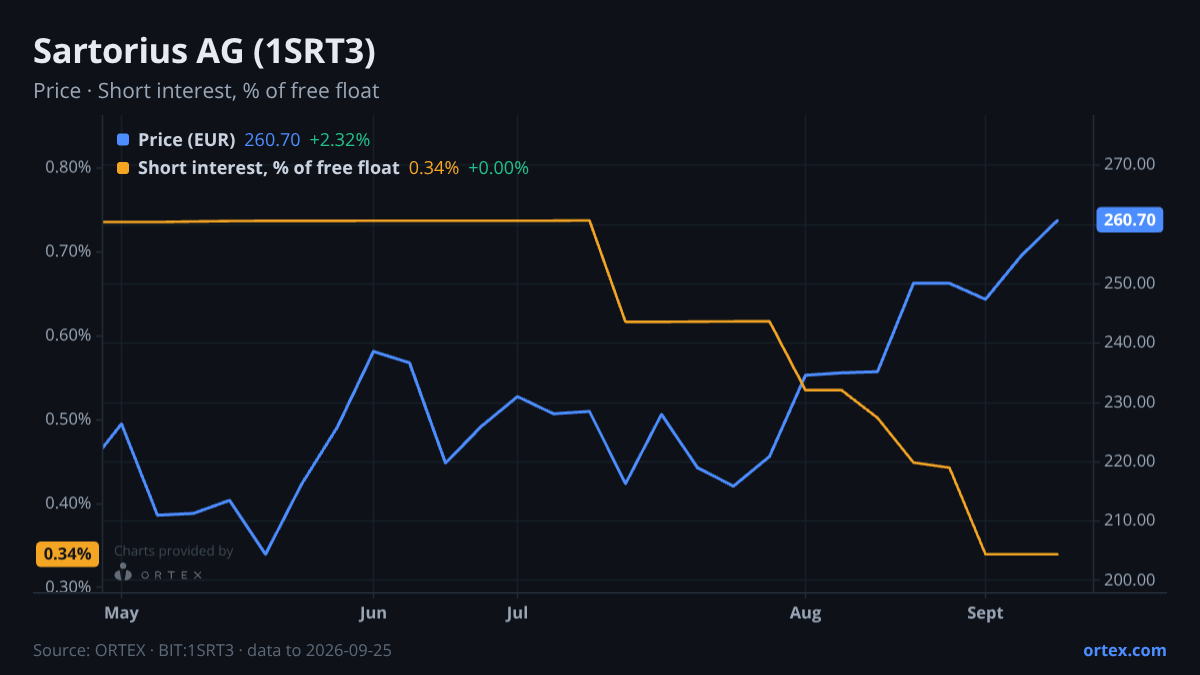Image resolution: width=1200 pixels, height=675 pixels.
Task: Click the 210.00 right axis label
Action: [1130, 520]
